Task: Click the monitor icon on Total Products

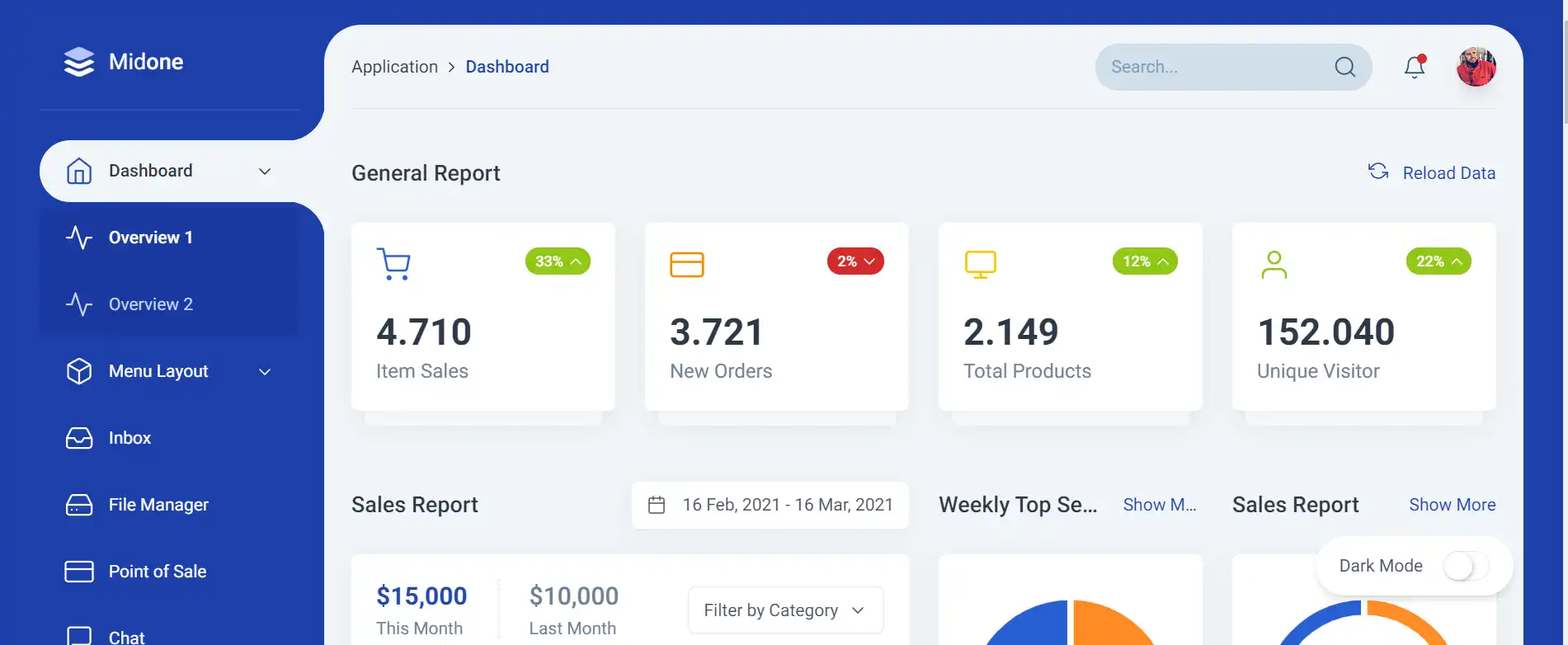Action: 980,264
